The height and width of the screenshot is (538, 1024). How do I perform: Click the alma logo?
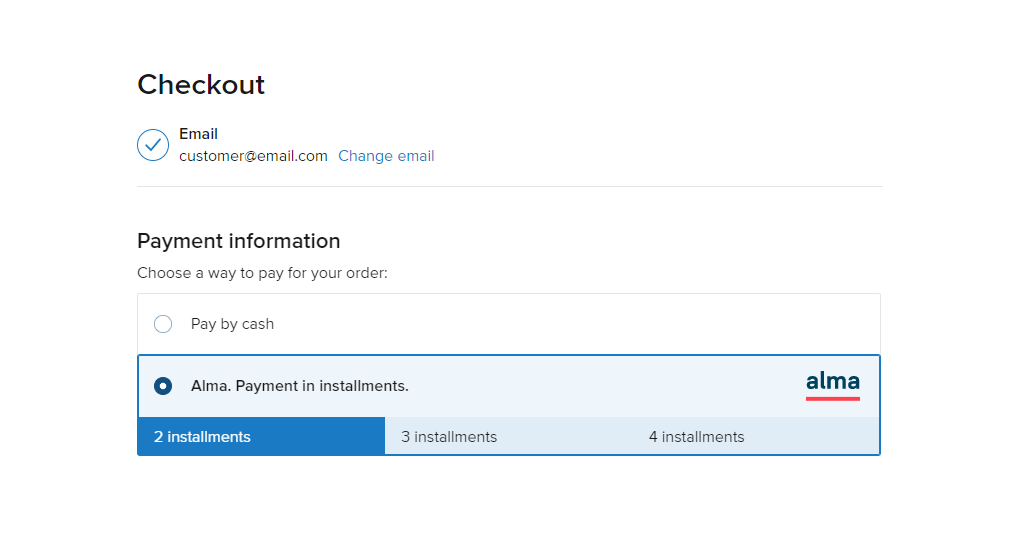coord(833,385)
